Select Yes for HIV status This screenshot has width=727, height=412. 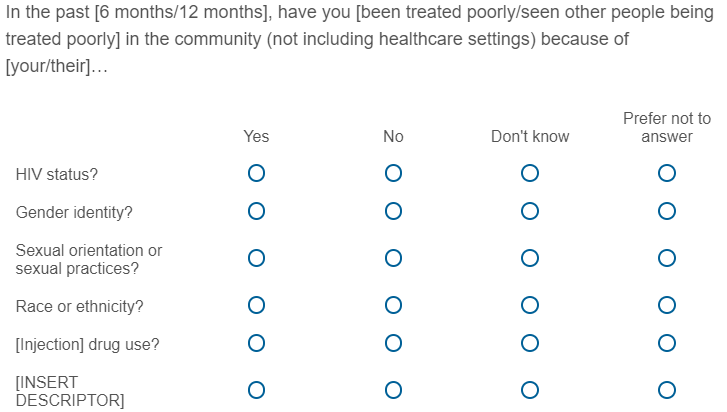coord(256,174)
